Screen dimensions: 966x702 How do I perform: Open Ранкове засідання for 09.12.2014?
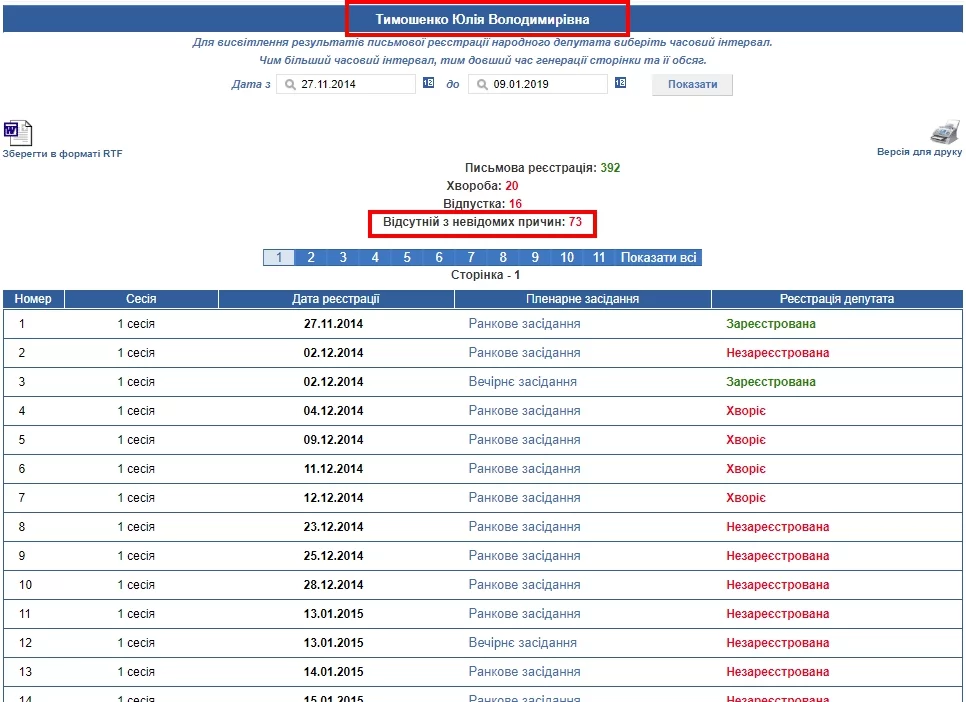coord(524,439)
